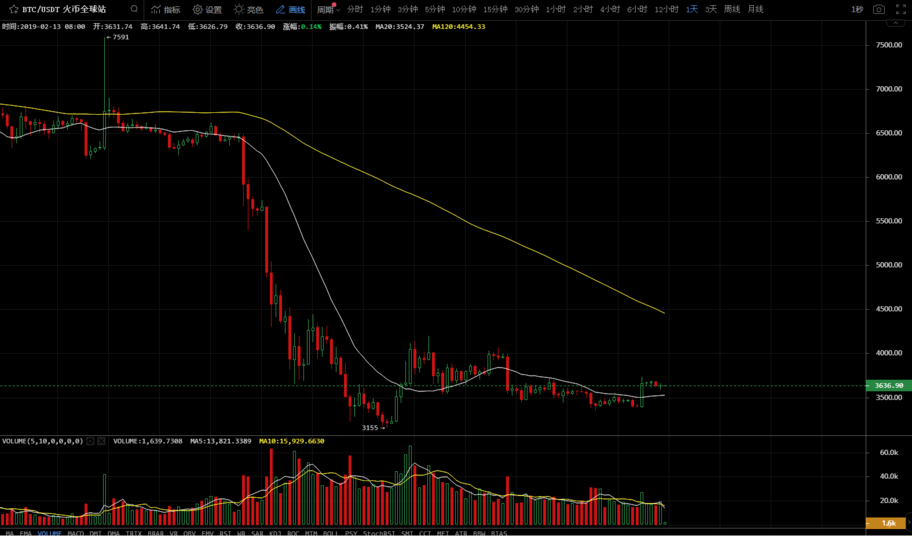The image size is (912, 536).
Task: Open the 指标 indicators chart icon
Action: tap(166, 9)
